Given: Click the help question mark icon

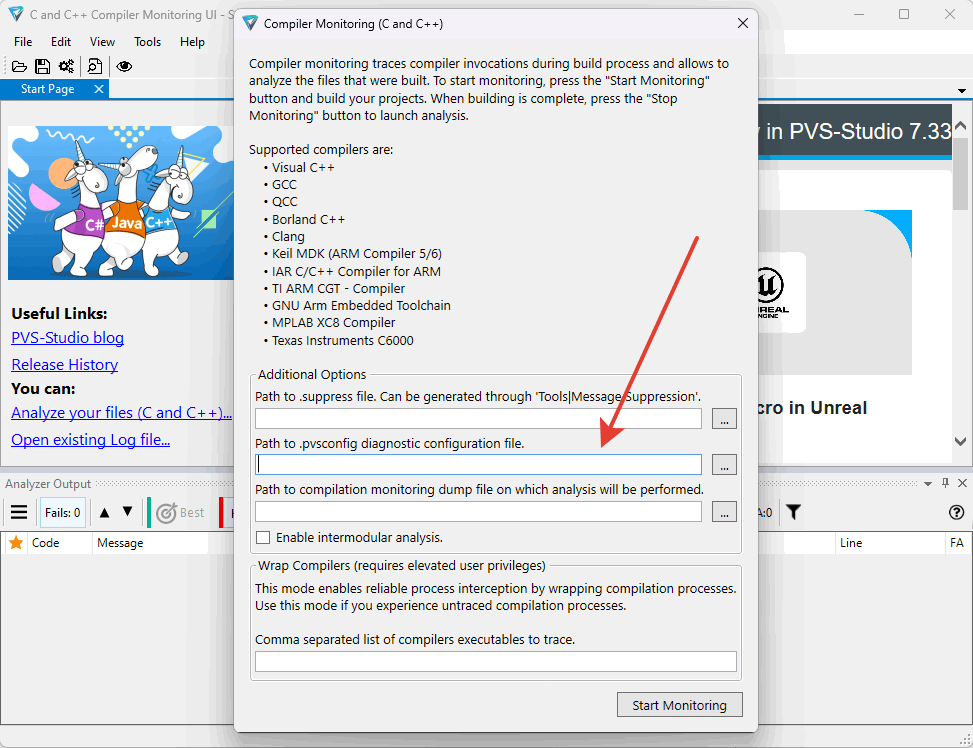Looking at the screenshot, I should pos(956,513).
